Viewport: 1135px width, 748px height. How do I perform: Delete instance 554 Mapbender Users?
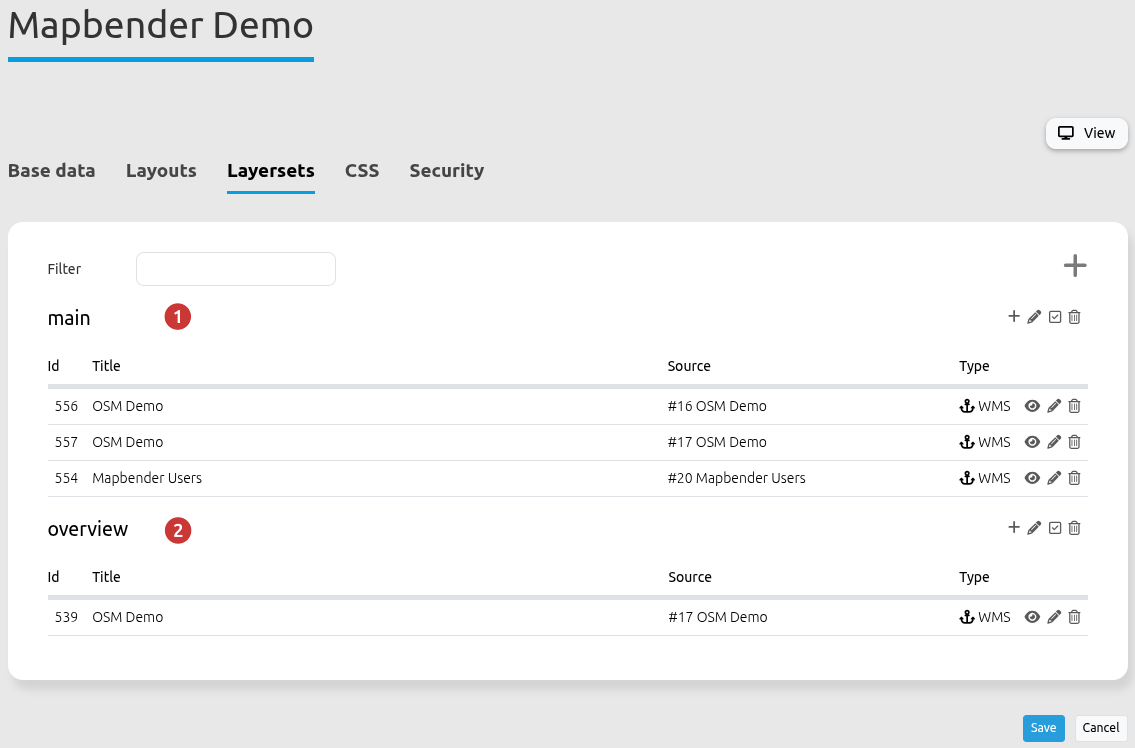1074,478
